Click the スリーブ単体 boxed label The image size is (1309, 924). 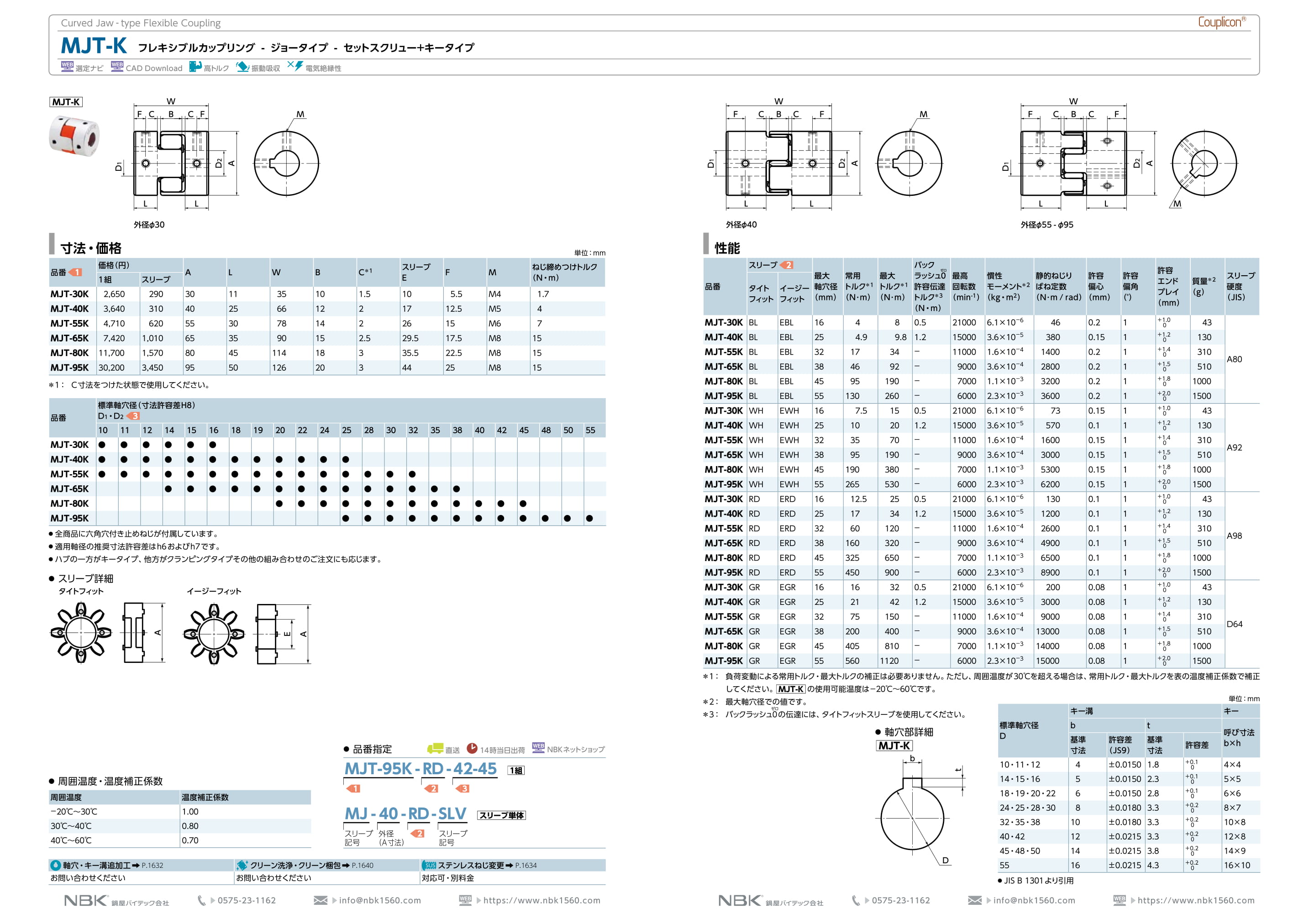[501, 816]
